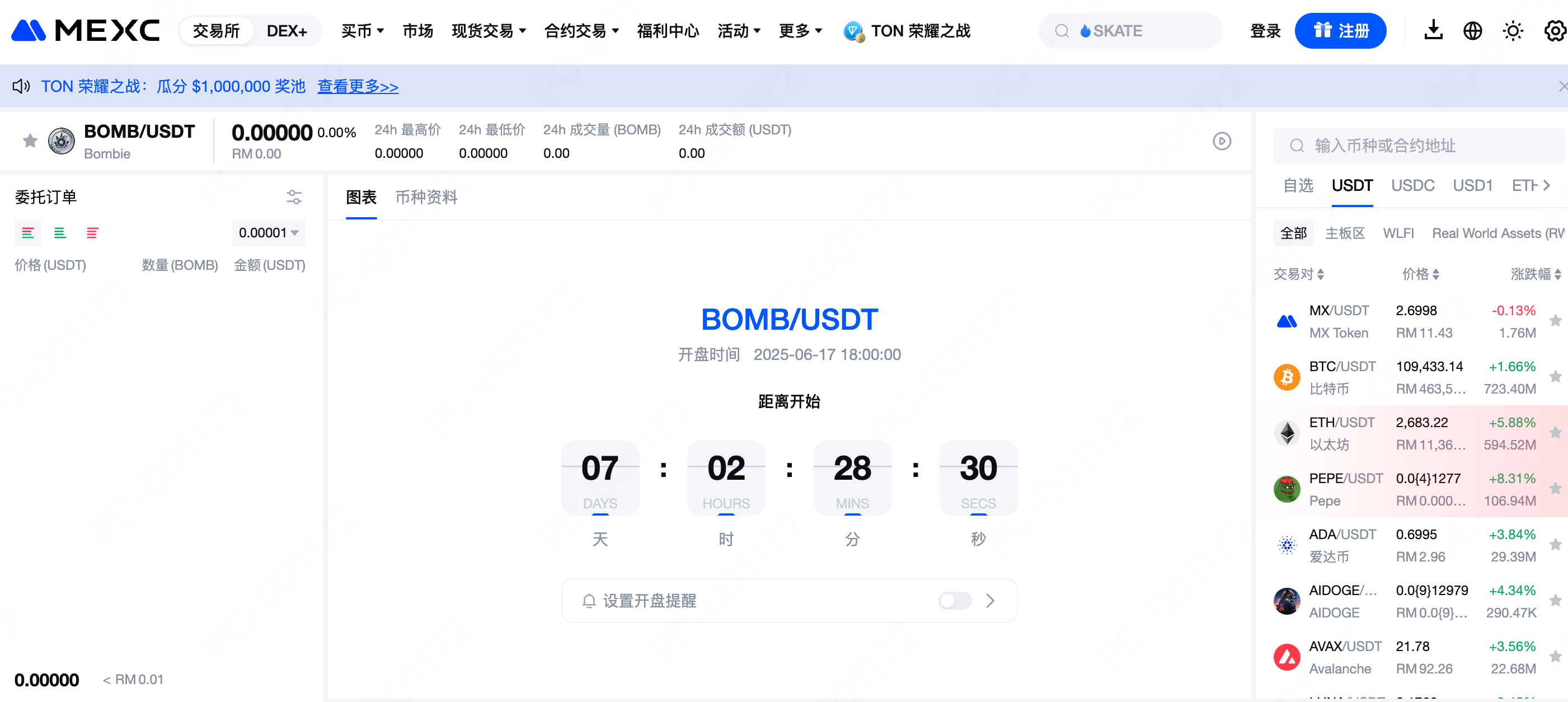1568x702 pixels.
Task: Select the USDC market tab
Action: [1412, 185]
